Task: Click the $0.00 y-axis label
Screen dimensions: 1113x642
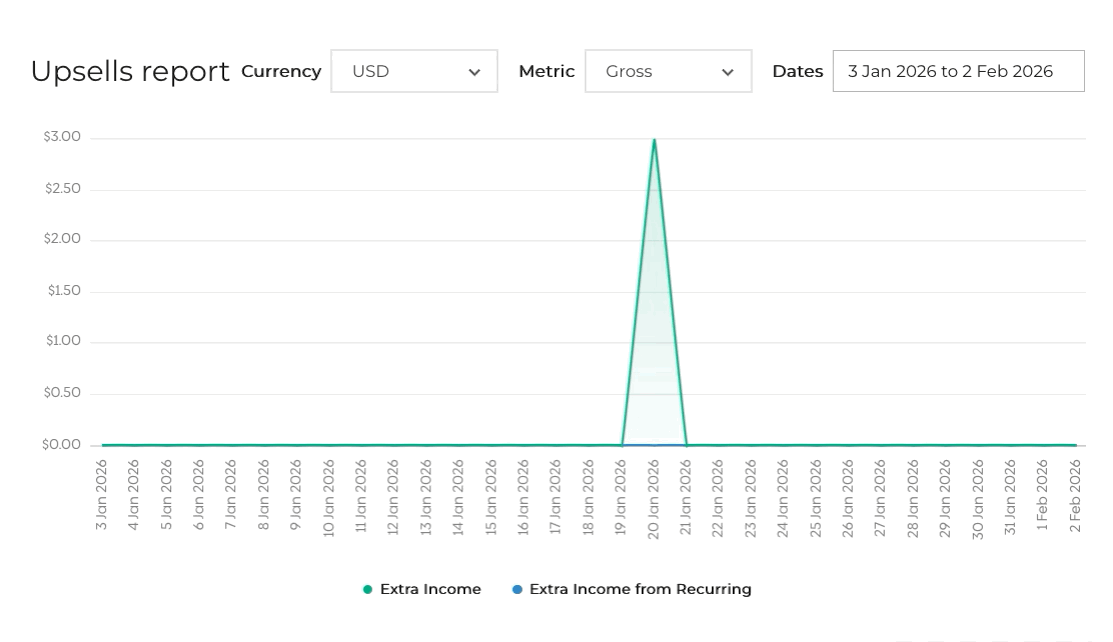Action: (x=62, y=445)
